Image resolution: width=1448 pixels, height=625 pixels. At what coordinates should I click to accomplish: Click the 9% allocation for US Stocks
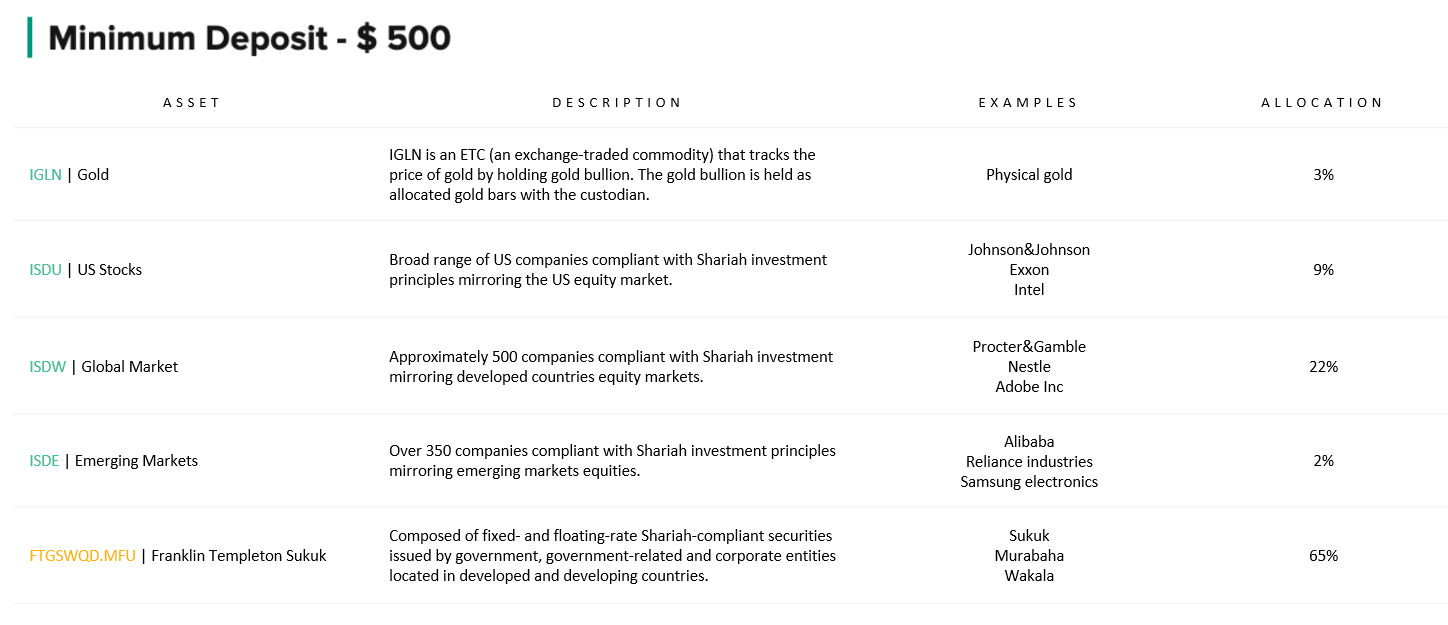(1324, 270)
